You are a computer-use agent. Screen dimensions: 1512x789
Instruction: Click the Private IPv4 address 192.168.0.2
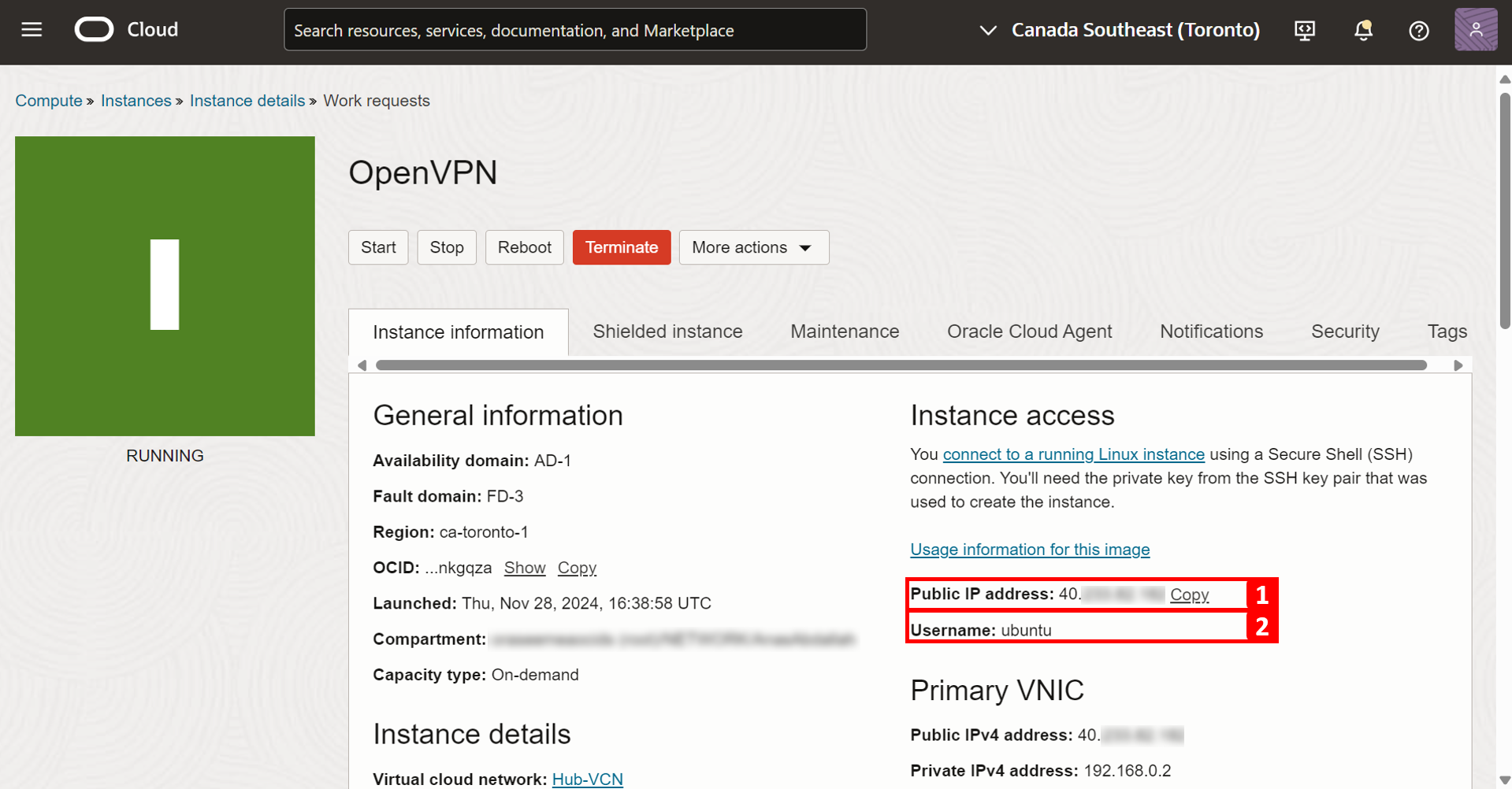pyautogui.click(x=1127, y=770)
